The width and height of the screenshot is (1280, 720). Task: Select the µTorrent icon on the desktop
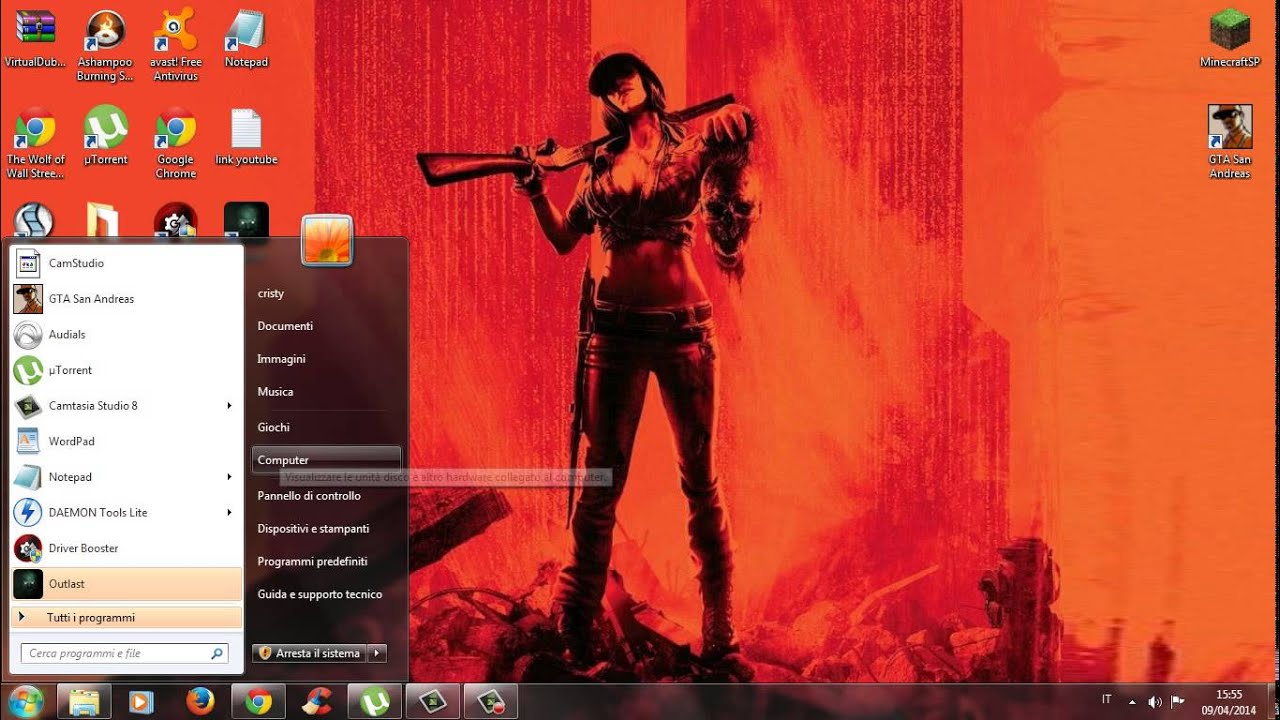tap(105, 135)
